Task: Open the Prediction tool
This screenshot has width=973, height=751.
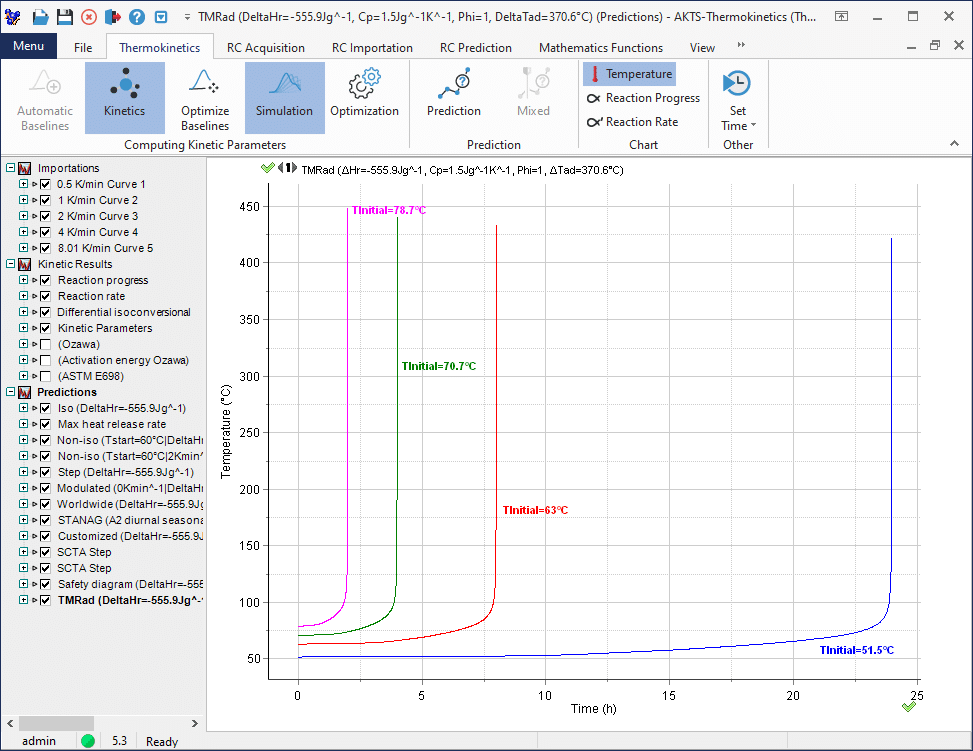Action: click(453, 97)
